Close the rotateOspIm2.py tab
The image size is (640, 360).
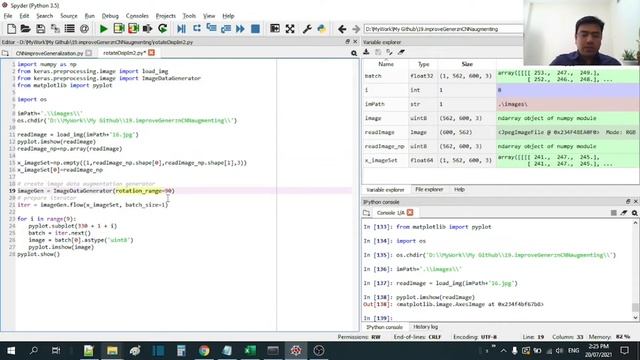coord(151,53)
